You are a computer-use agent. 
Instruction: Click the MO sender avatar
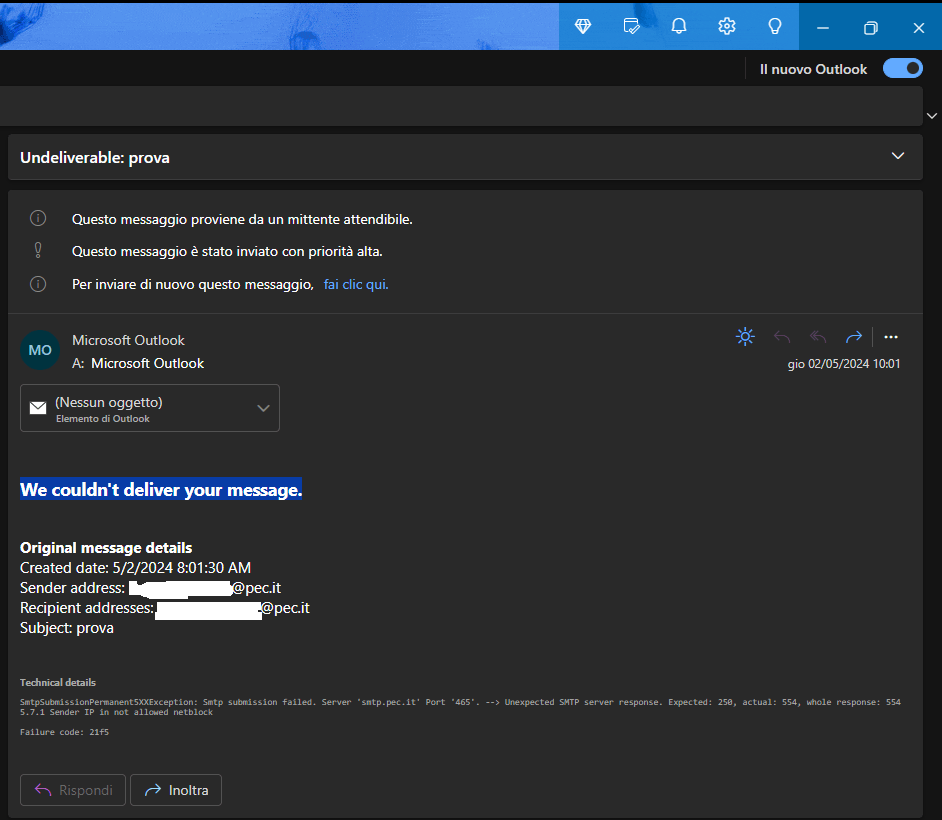pyautogui.click(x=40, y=350)
